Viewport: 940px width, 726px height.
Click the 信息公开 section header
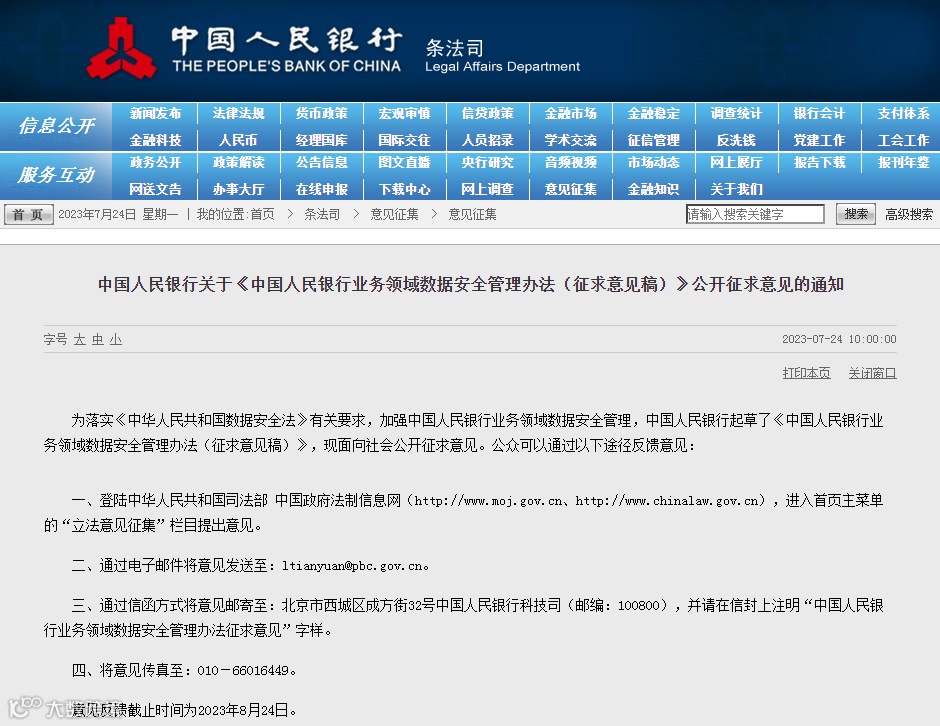(x=56, y=126)
